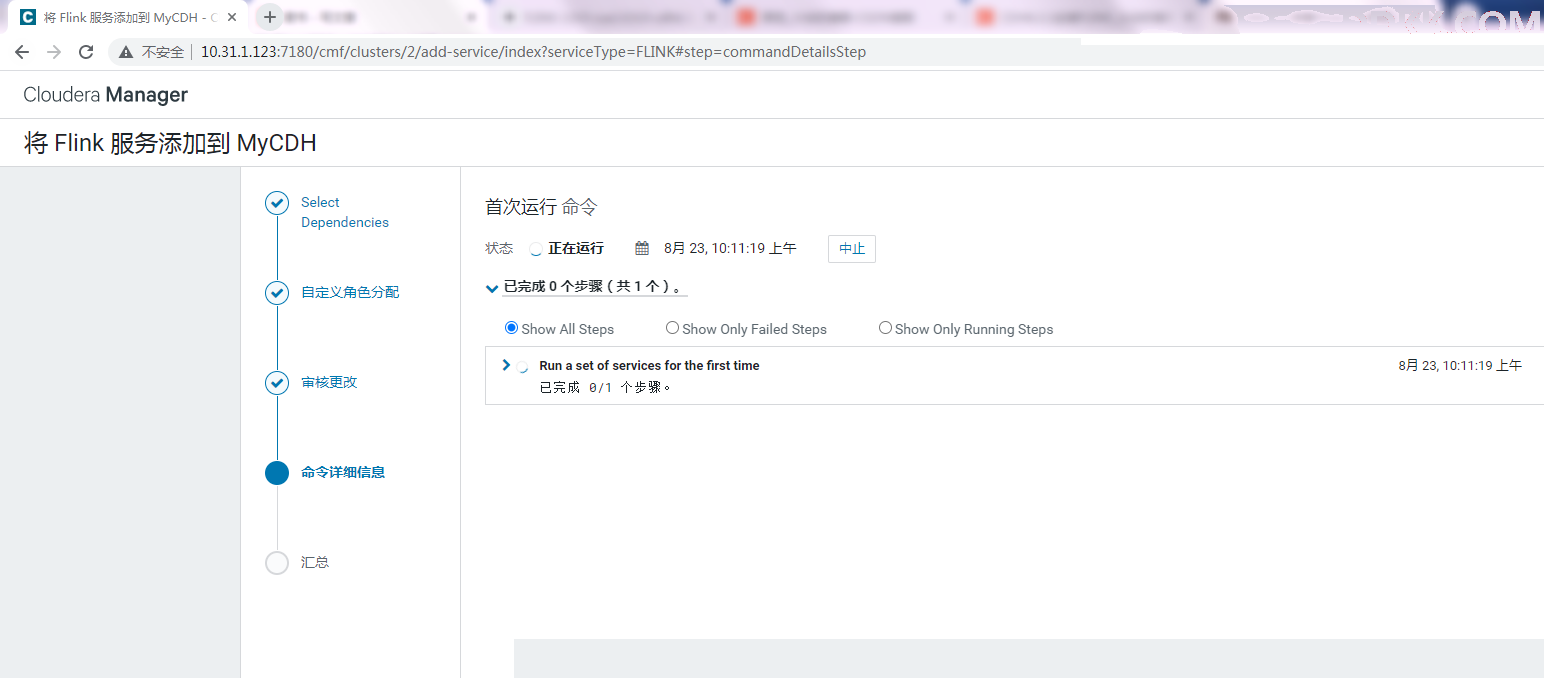The width and height of the screenshot is (1544, 678).
Task: Click the Run a set of services for the first time text
Action: tap(649, 366)
